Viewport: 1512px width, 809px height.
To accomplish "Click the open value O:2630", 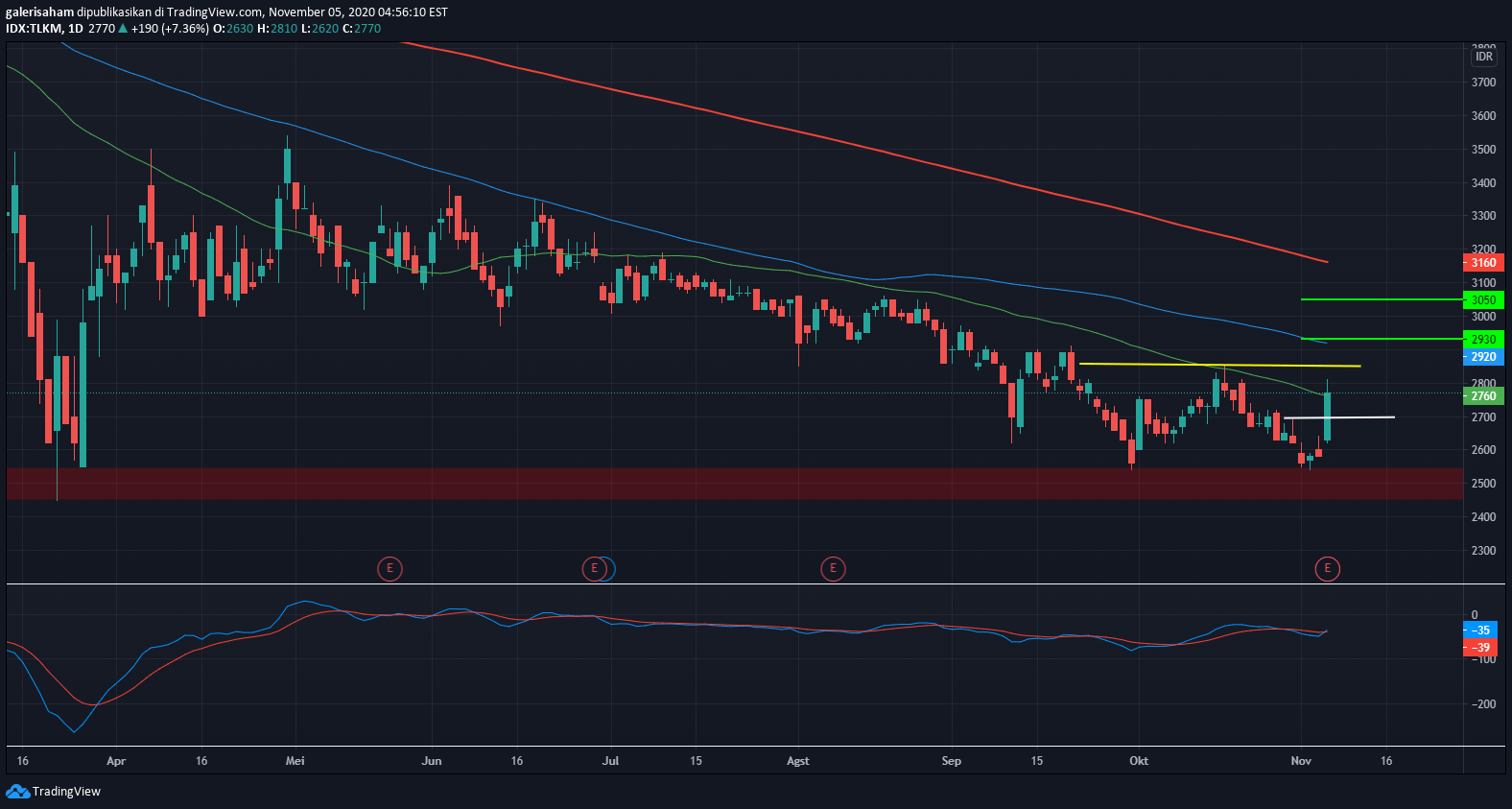I will (x=233, y=29).
